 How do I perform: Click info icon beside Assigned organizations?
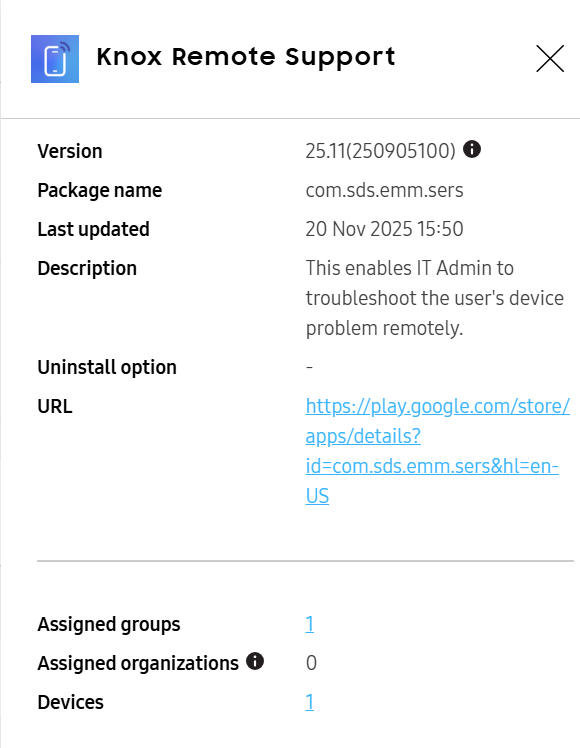(x=255, y=661)
